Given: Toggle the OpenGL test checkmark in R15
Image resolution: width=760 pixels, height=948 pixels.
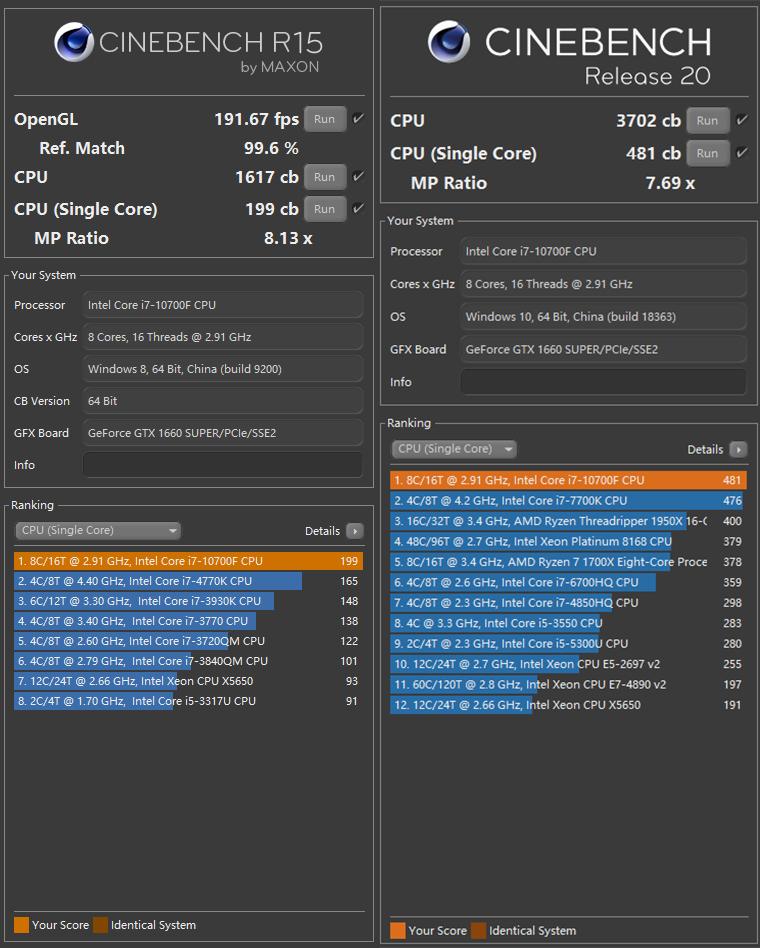Looking at the screenshot, I should [358, 119].
